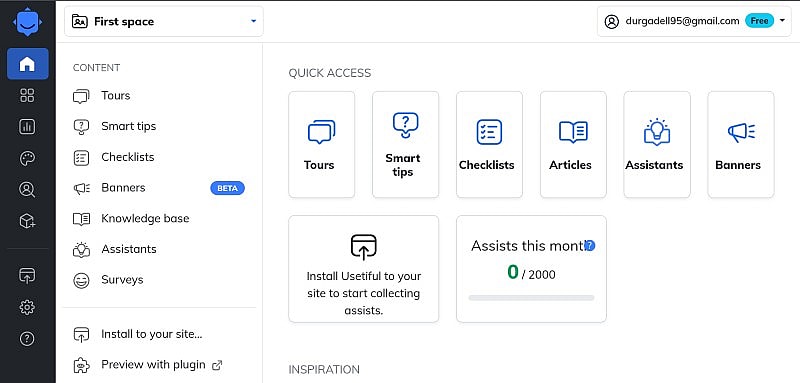Click the install upload icon in the dark sidebar
This screenshot has height=383, width=800.
(27, 275)
